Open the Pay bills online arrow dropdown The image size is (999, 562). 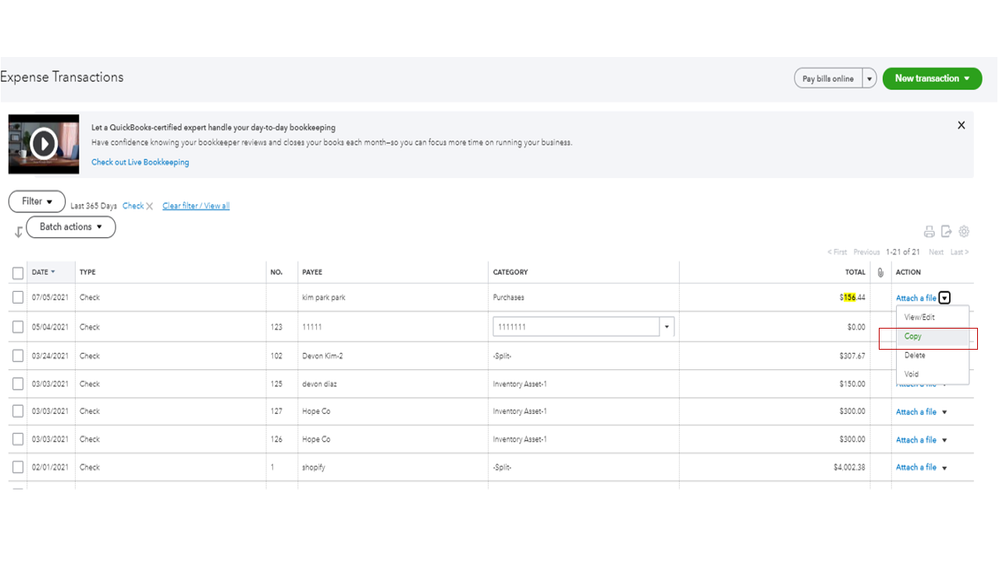[869, 79]
